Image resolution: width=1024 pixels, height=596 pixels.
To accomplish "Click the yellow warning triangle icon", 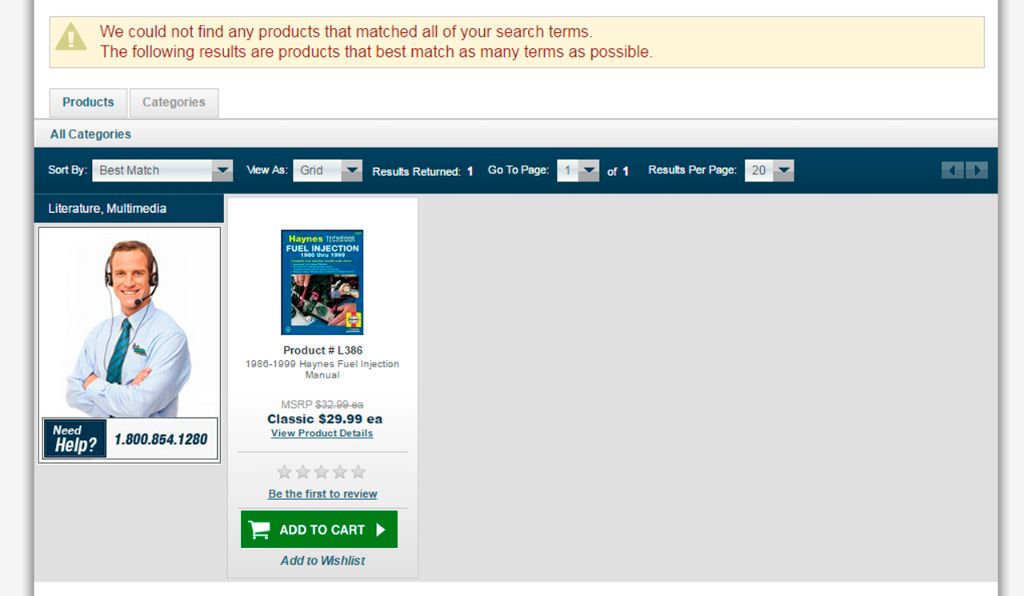I will point(71,37).
